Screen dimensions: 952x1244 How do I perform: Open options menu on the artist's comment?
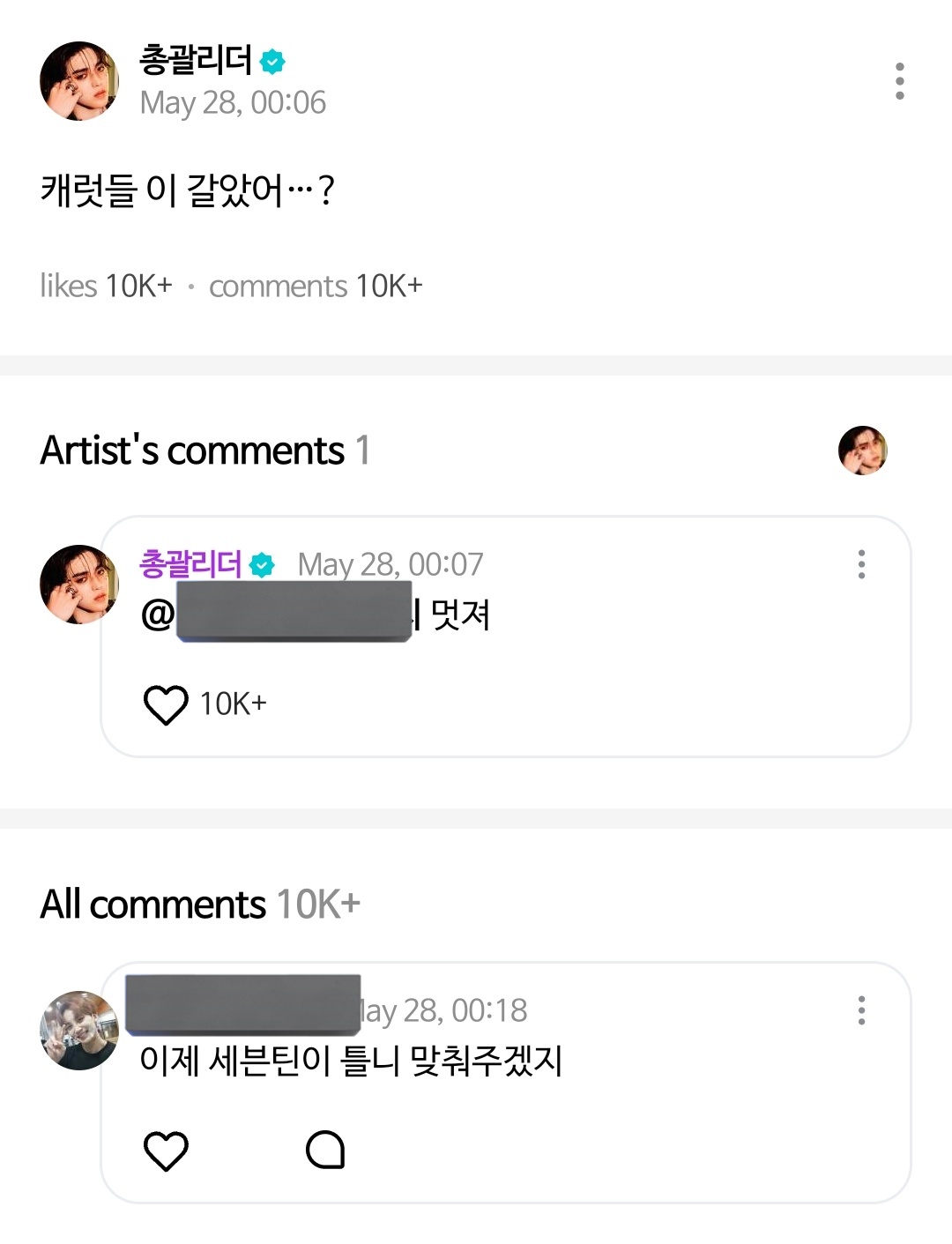coord(861,564)
